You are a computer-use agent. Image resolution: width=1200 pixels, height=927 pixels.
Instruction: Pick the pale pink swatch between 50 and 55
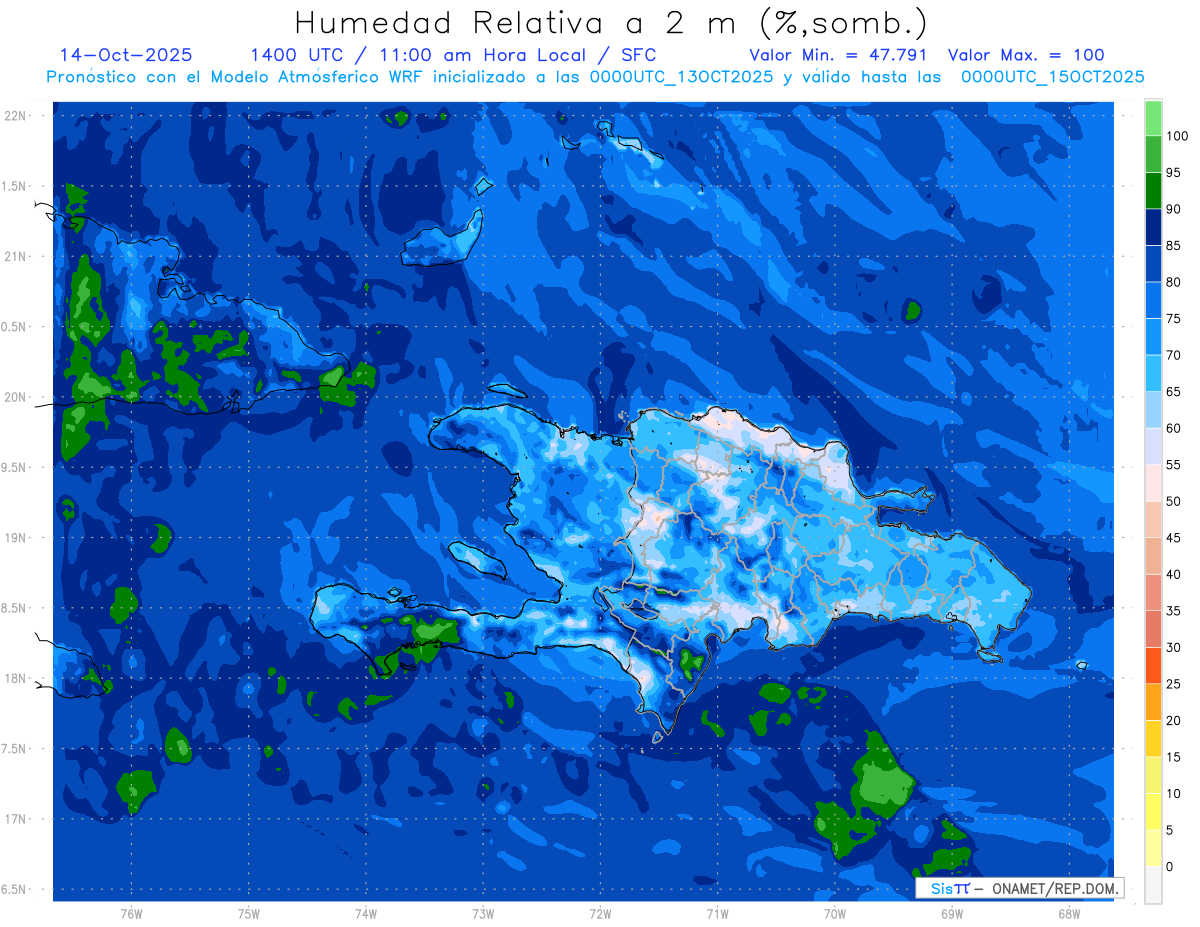(1153, 482)
